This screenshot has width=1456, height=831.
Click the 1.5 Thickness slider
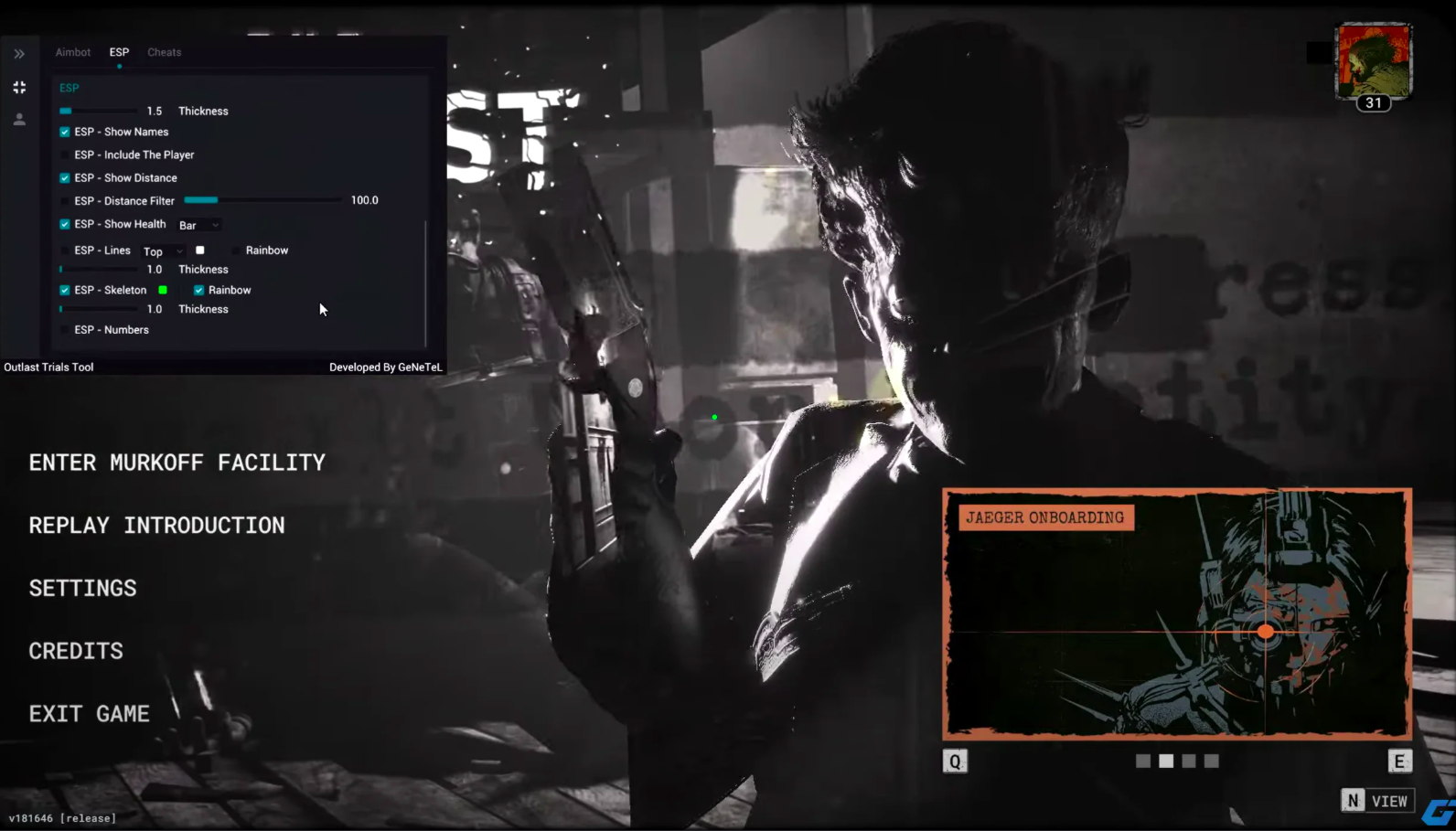click(98, 111)
